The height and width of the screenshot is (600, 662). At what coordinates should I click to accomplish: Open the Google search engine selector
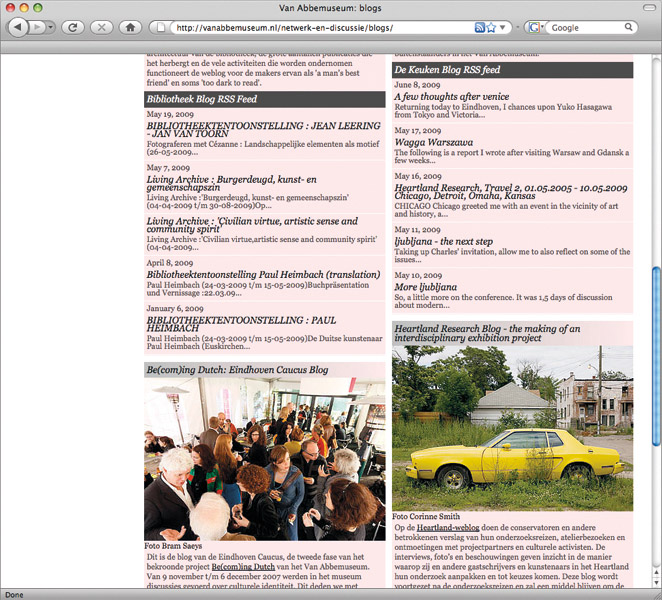[x=535, y=27]
